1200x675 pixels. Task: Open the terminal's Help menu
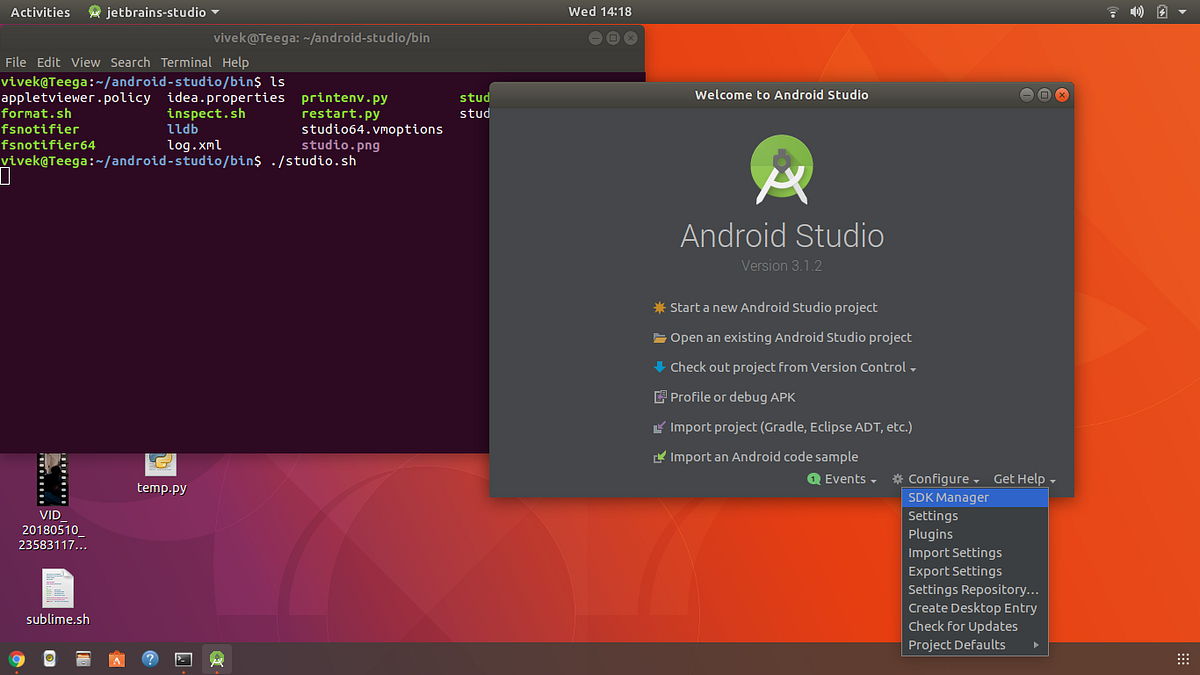pyautogui.click(x=235, y=62)
